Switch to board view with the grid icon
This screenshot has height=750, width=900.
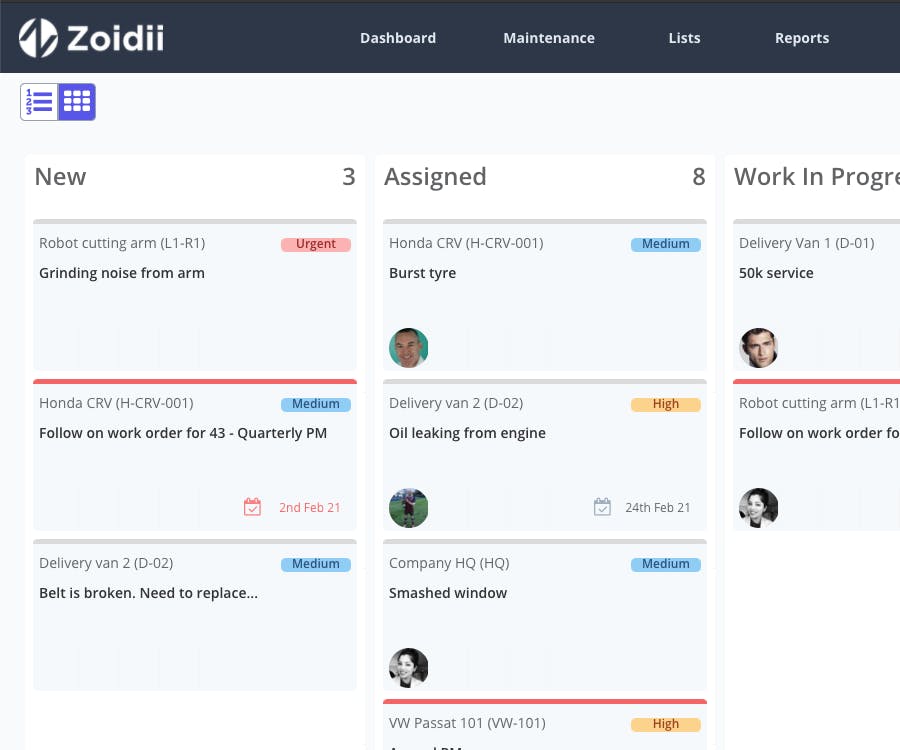click(76, 101)
